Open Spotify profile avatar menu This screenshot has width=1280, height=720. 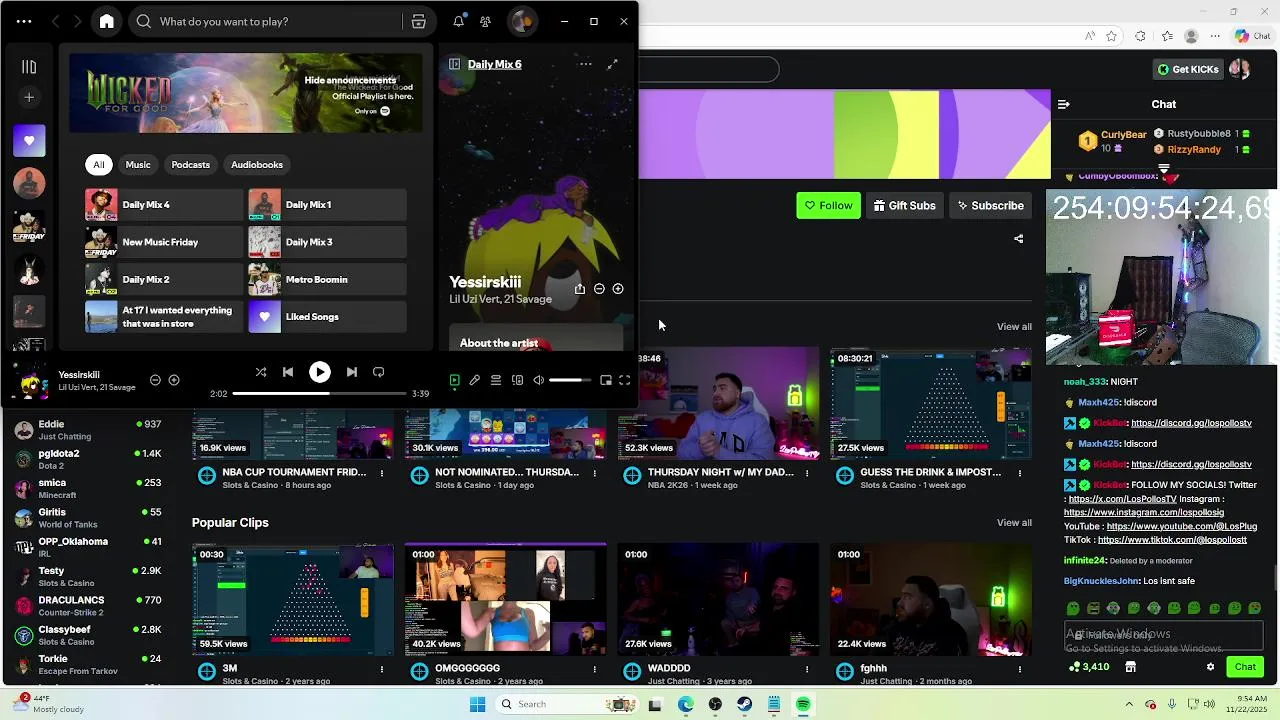click(x=522, y=21)
